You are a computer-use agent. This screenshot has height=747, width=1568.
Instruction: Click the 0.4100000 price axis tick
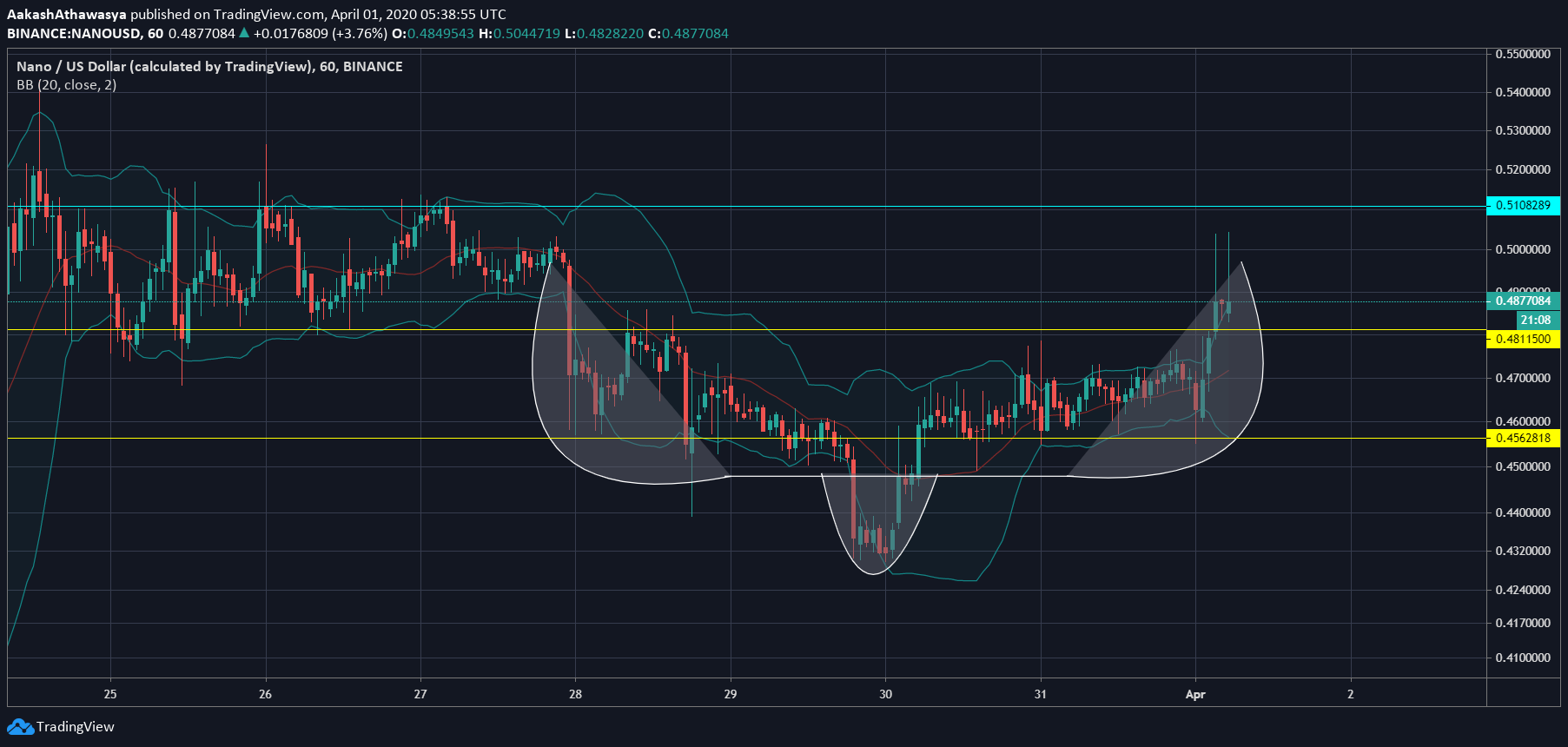pyautogui.click(x=1523, y=658)
